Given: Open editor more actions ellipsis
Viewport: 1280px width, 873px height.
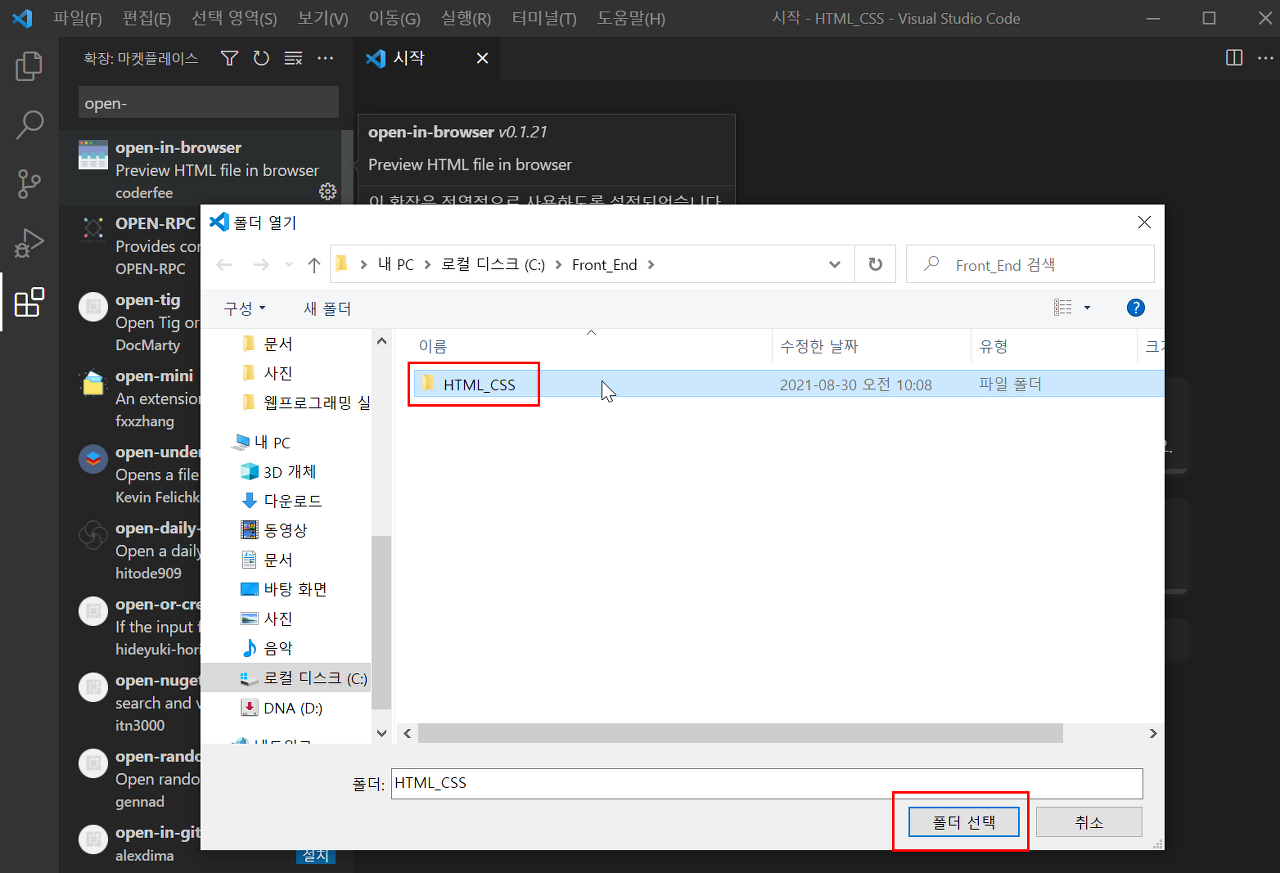Looking at the screenshot, I should click(1264, 58).
